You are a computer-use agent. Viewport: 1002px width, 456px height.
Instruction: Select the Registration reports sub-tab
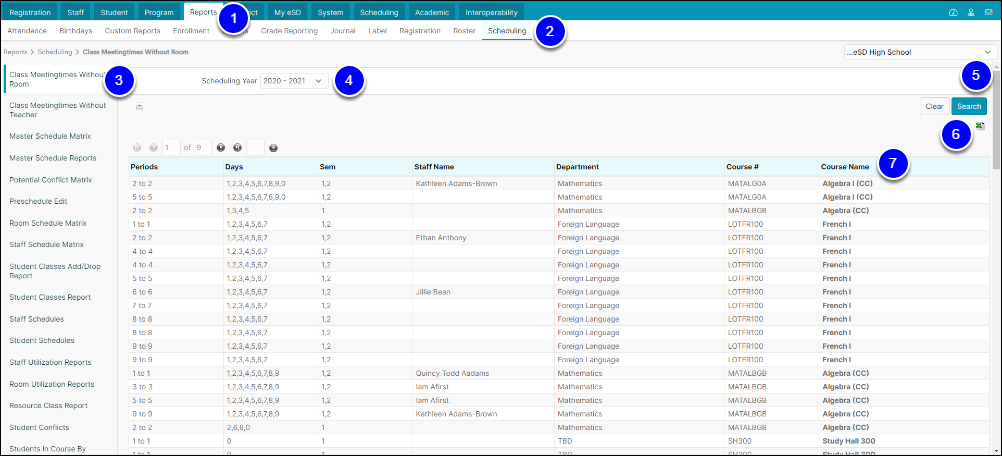pos(420,31)
